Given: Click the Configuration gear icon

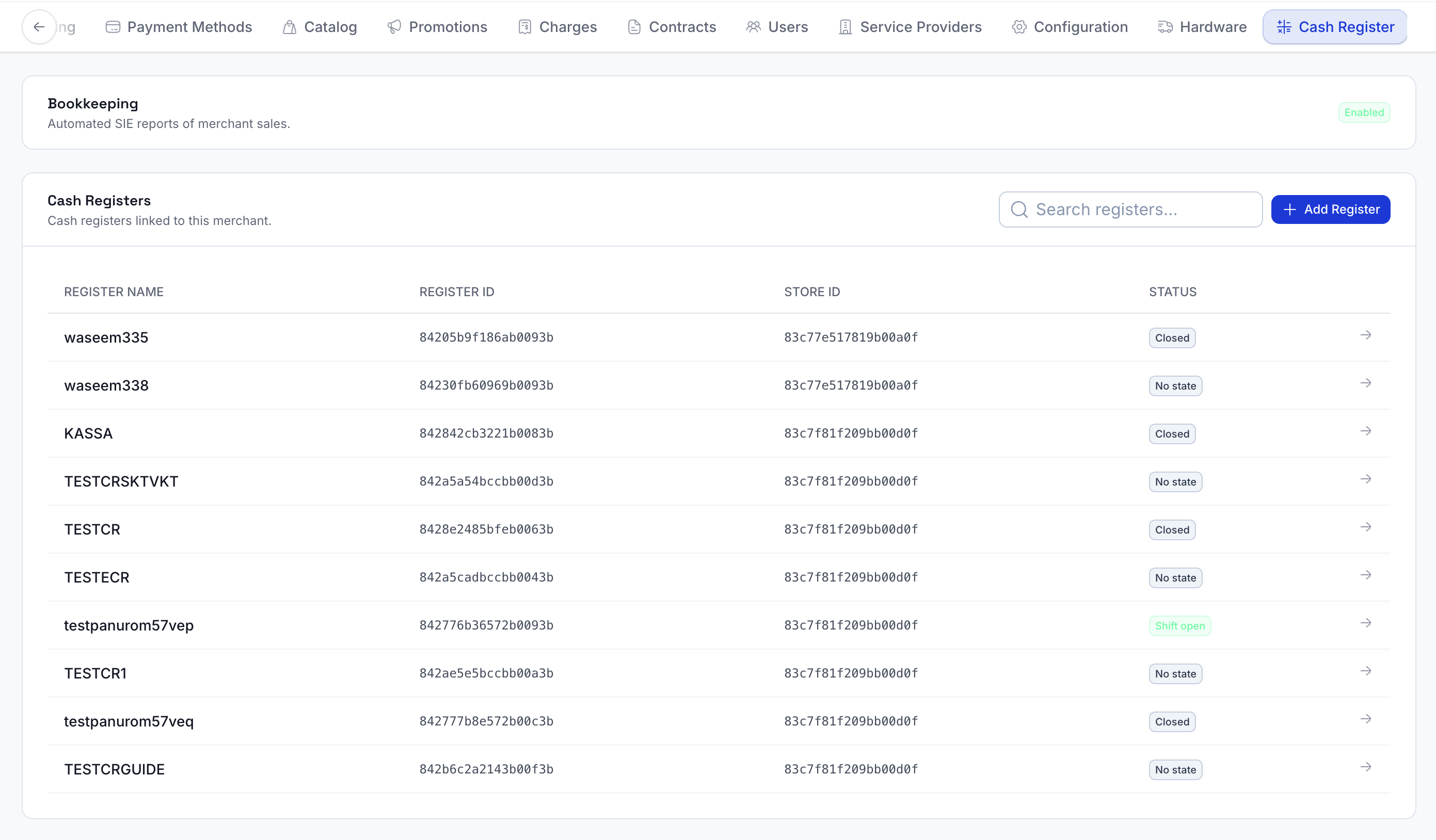Looking at the screenshot, I should 1019,27.
